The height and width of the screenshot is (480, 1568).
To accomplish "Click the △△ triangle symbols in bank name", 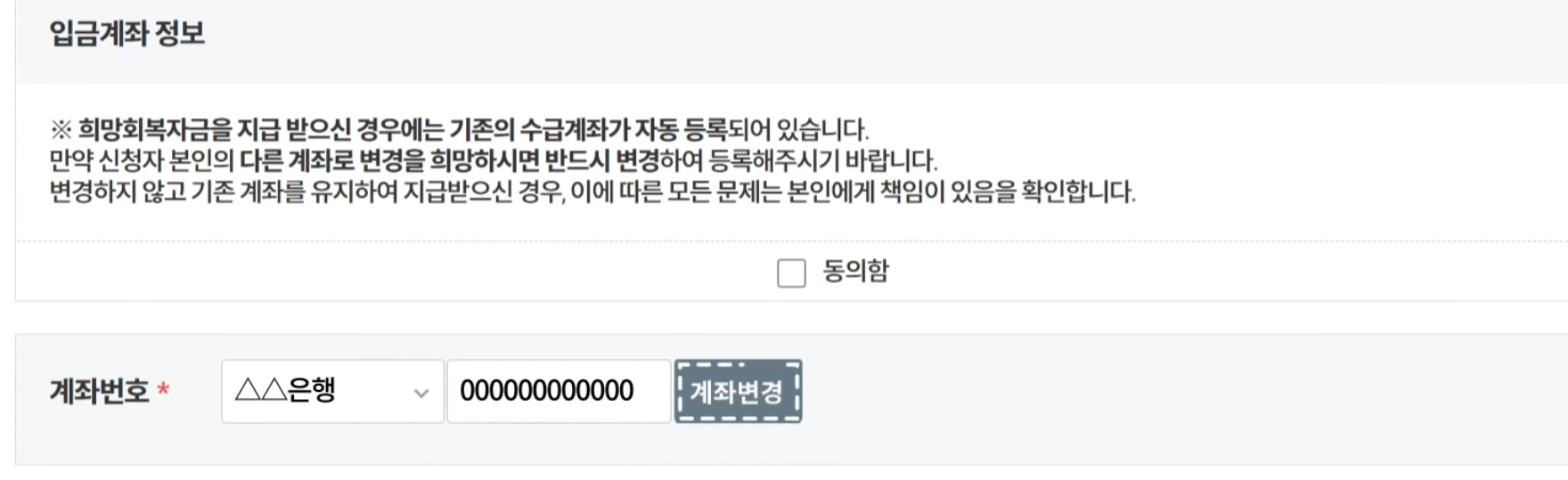I will coord(260,390).
